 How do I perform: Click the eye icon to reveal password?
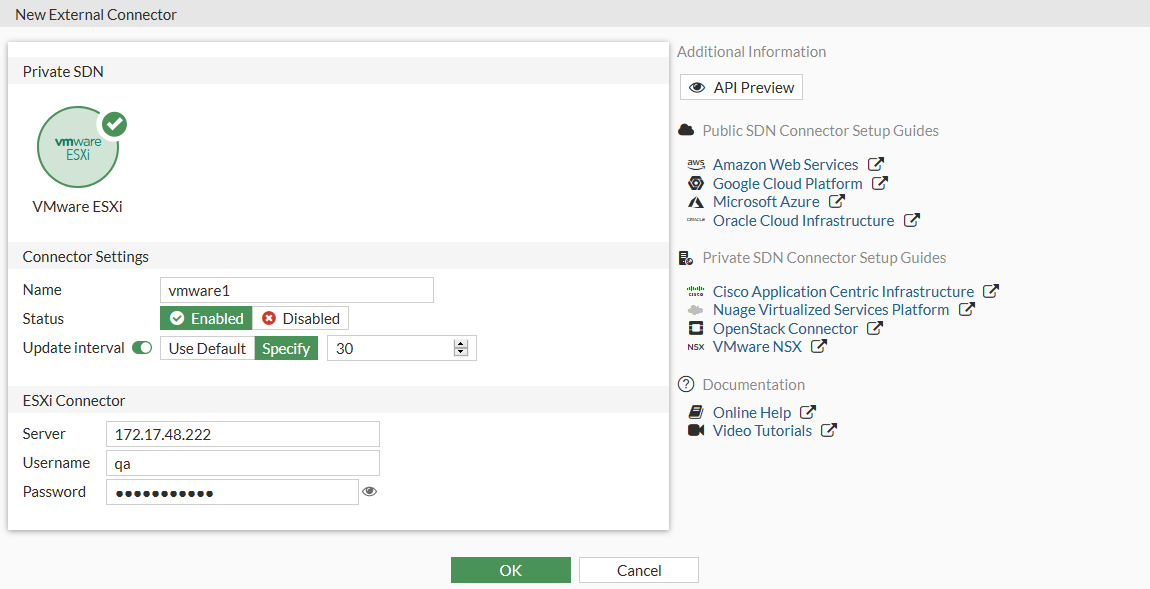pyautogui.click(x=370, y=492)
